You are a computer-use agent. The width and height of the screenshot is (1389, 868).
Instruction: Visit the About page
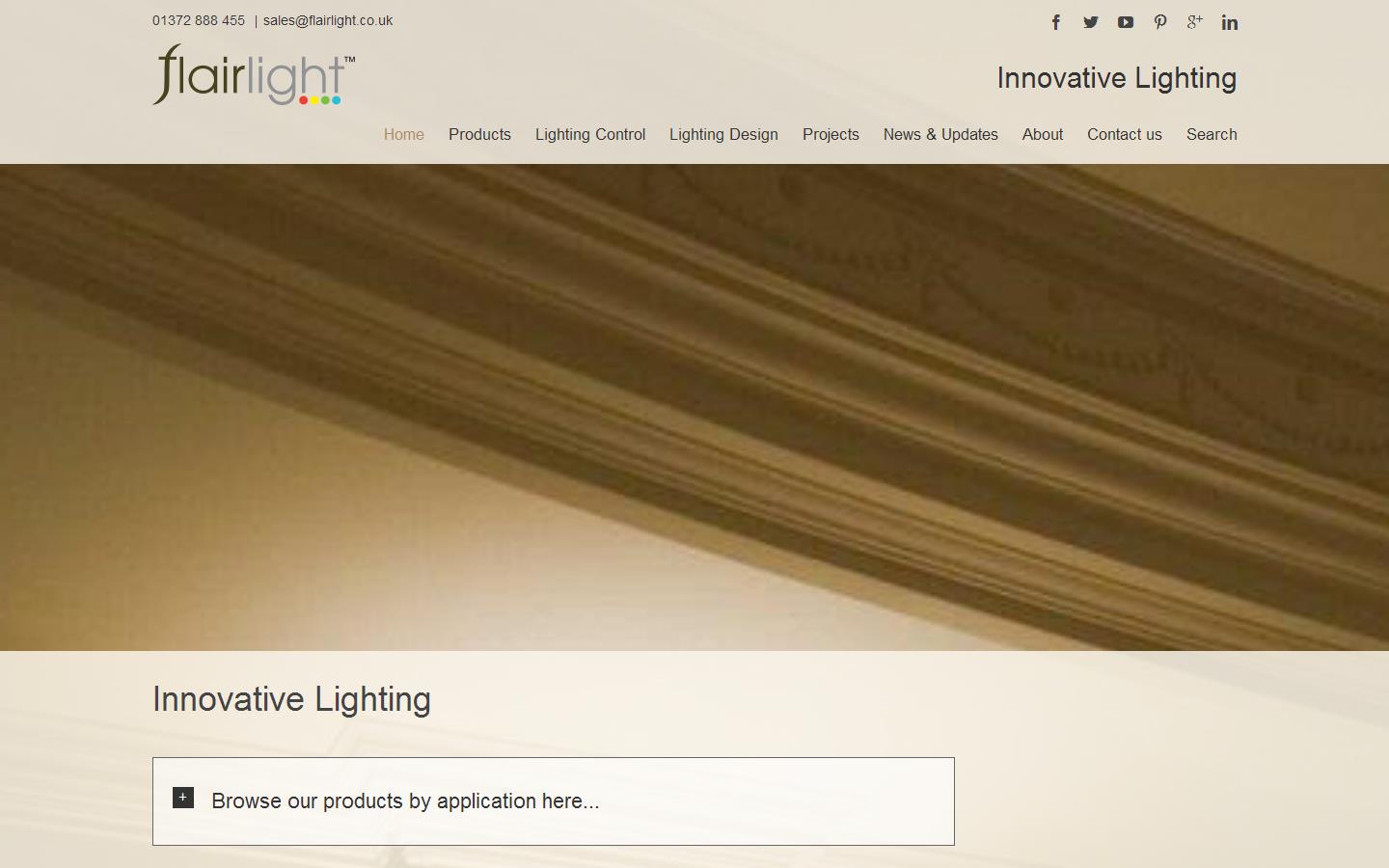1043,135
